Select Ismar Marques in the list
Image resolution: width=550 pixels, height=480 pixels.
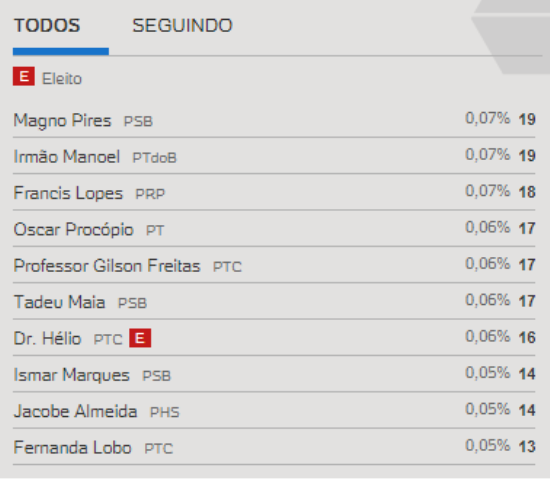[72, 375]
